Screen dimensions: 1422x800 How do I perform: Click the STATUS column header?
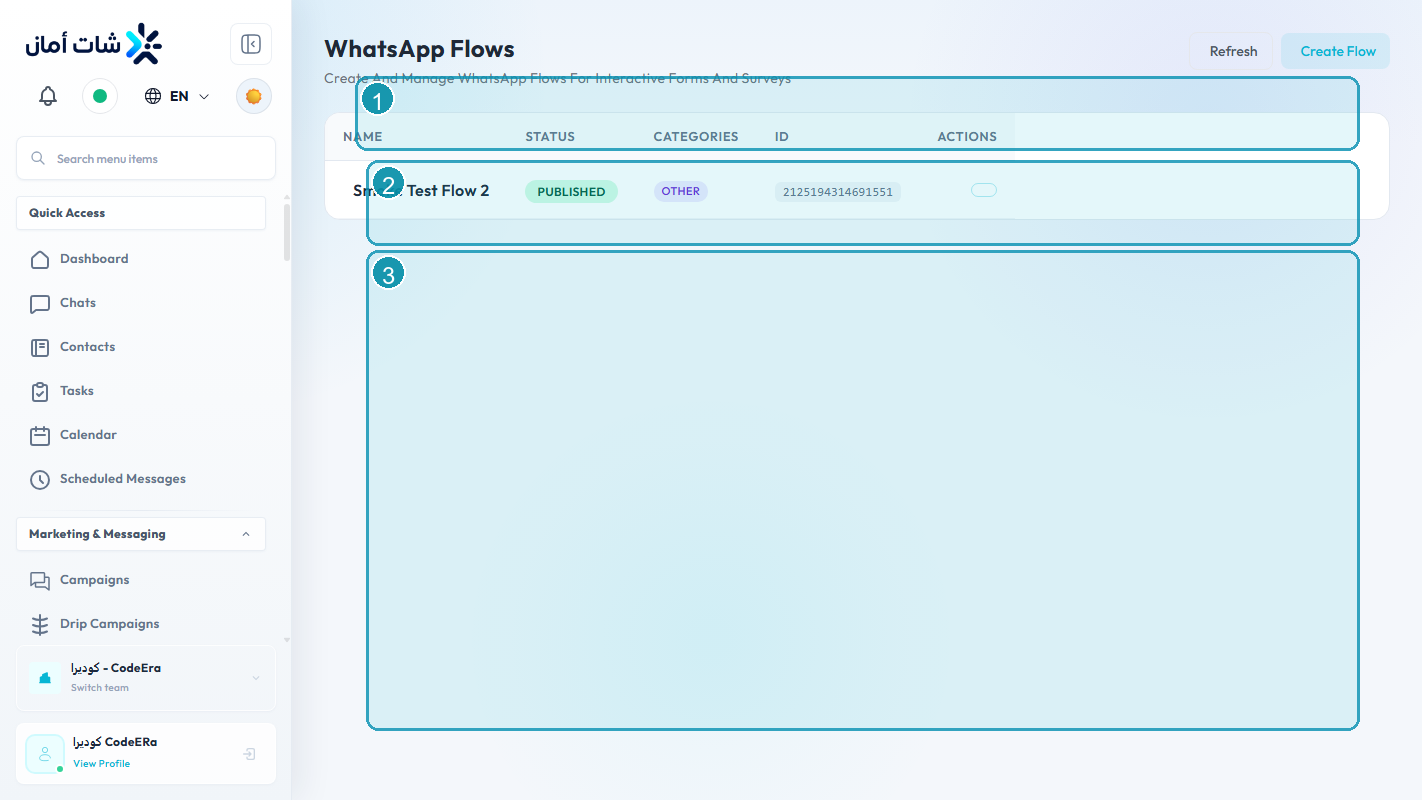(x=550, y=137)
